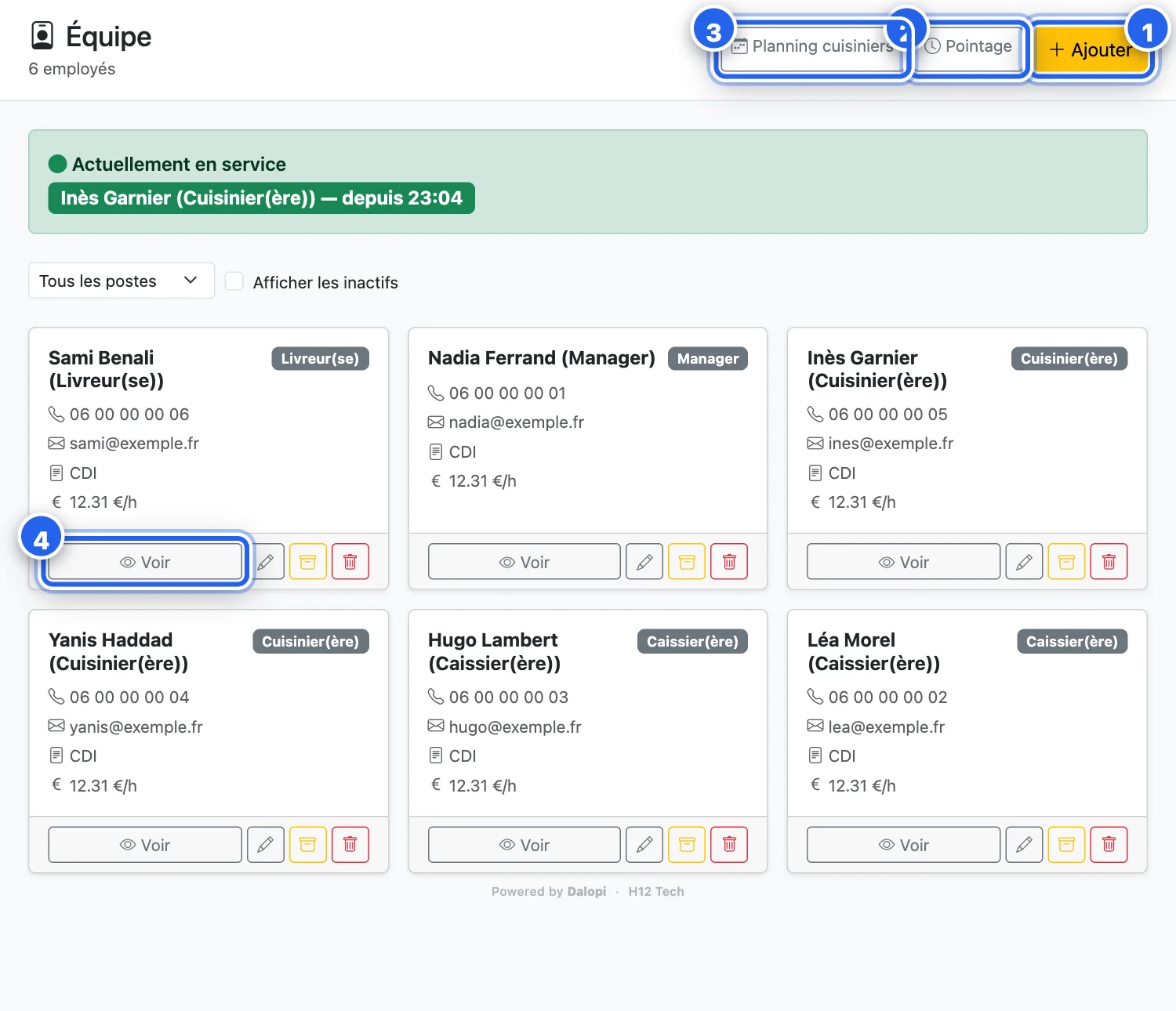Click the Ajouter button
This screenshot has height=1011, width=1176.
point(1091,49)
